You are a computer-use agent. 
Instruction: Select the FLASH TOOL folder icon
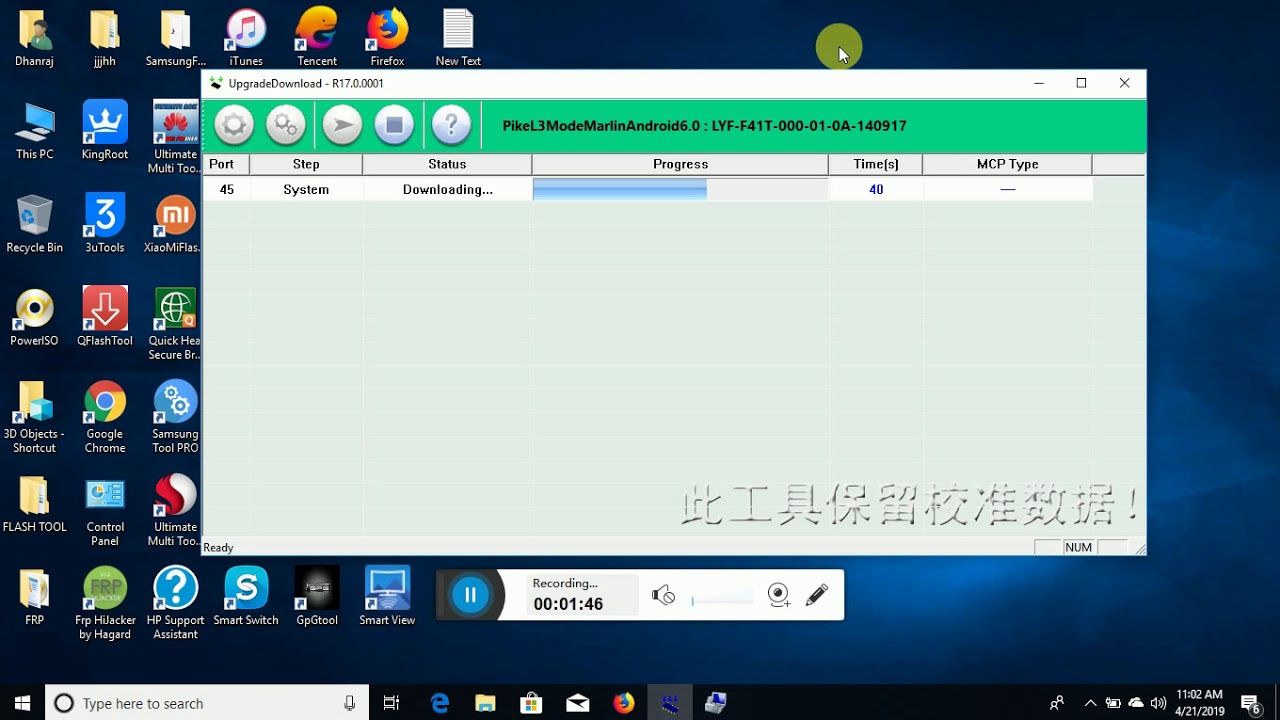pos(34,504)
